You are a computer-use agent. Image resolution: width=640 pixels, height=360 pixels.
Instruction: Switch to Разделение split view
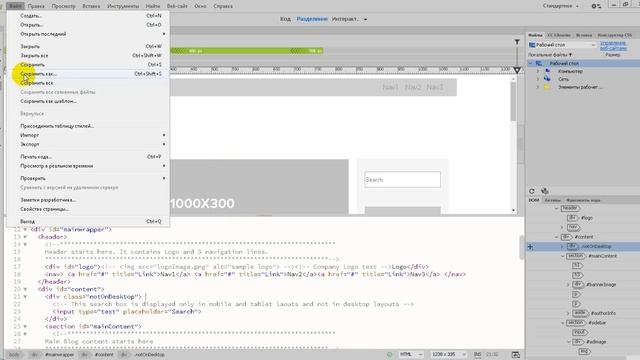[x=312, y=19]
